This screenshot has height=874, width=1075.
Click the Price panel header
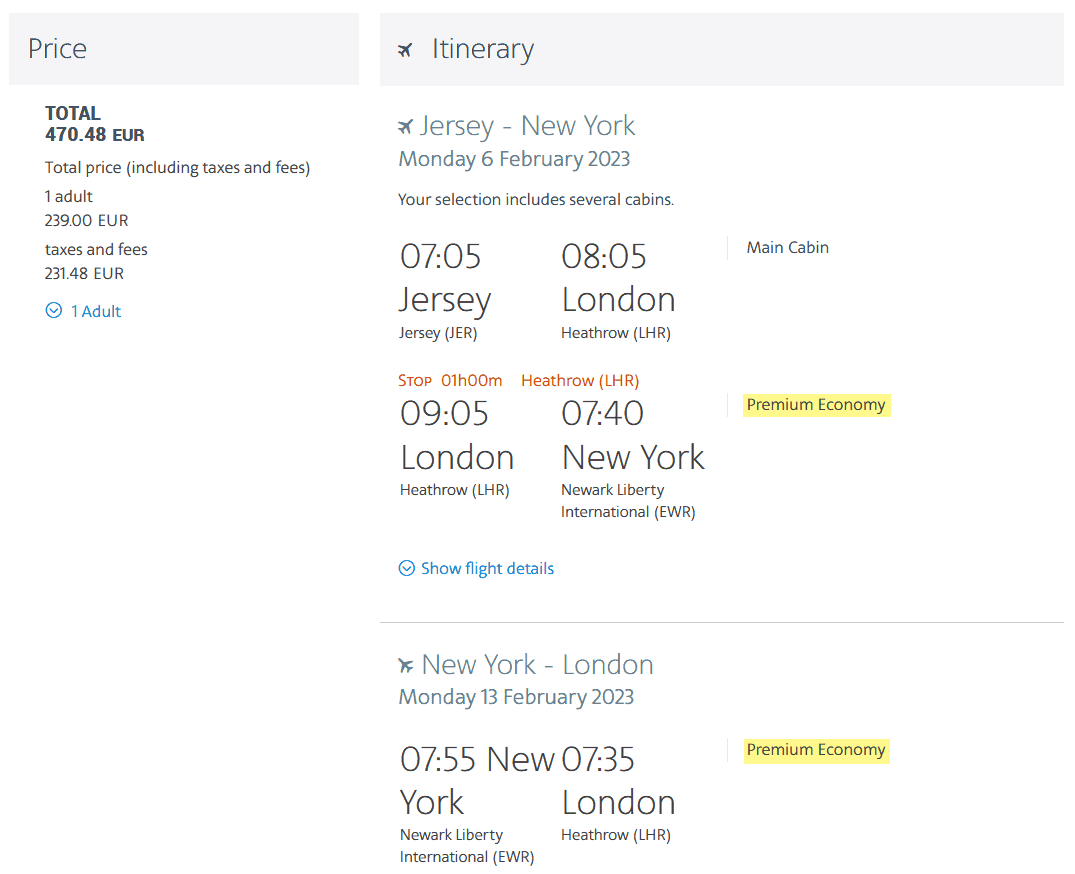pyautogui.click(x=183, y=49)
